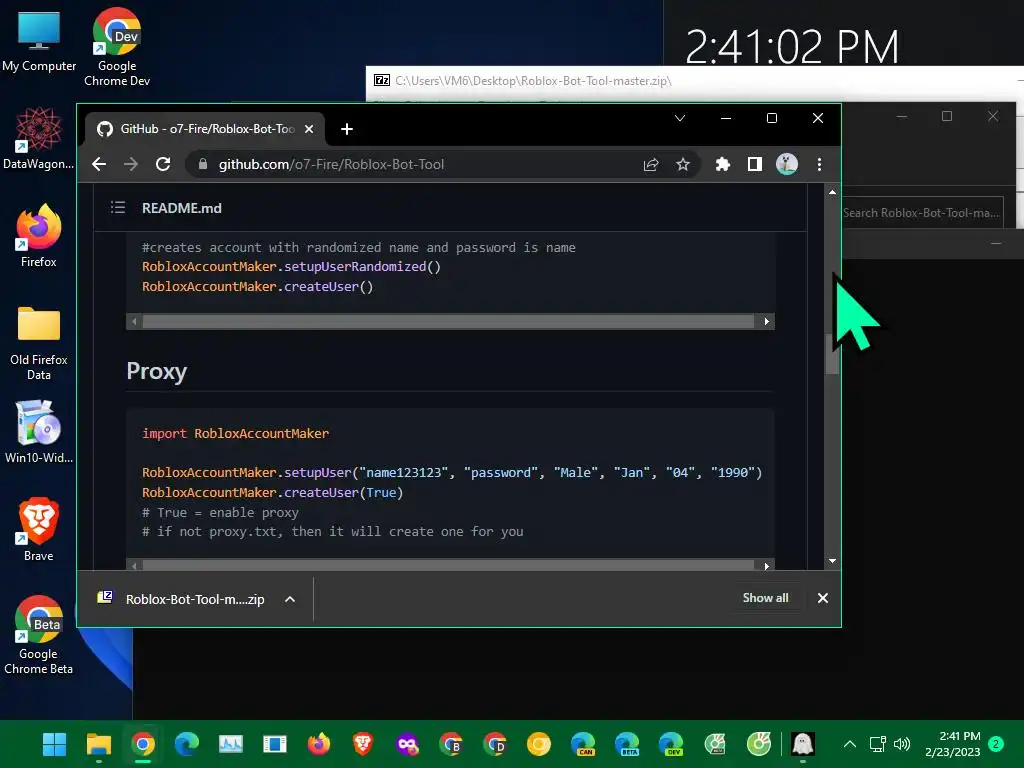The image size is (1024, 768).
Task: Click the import RobloxAccountMaker line
Action: point(235,434)
